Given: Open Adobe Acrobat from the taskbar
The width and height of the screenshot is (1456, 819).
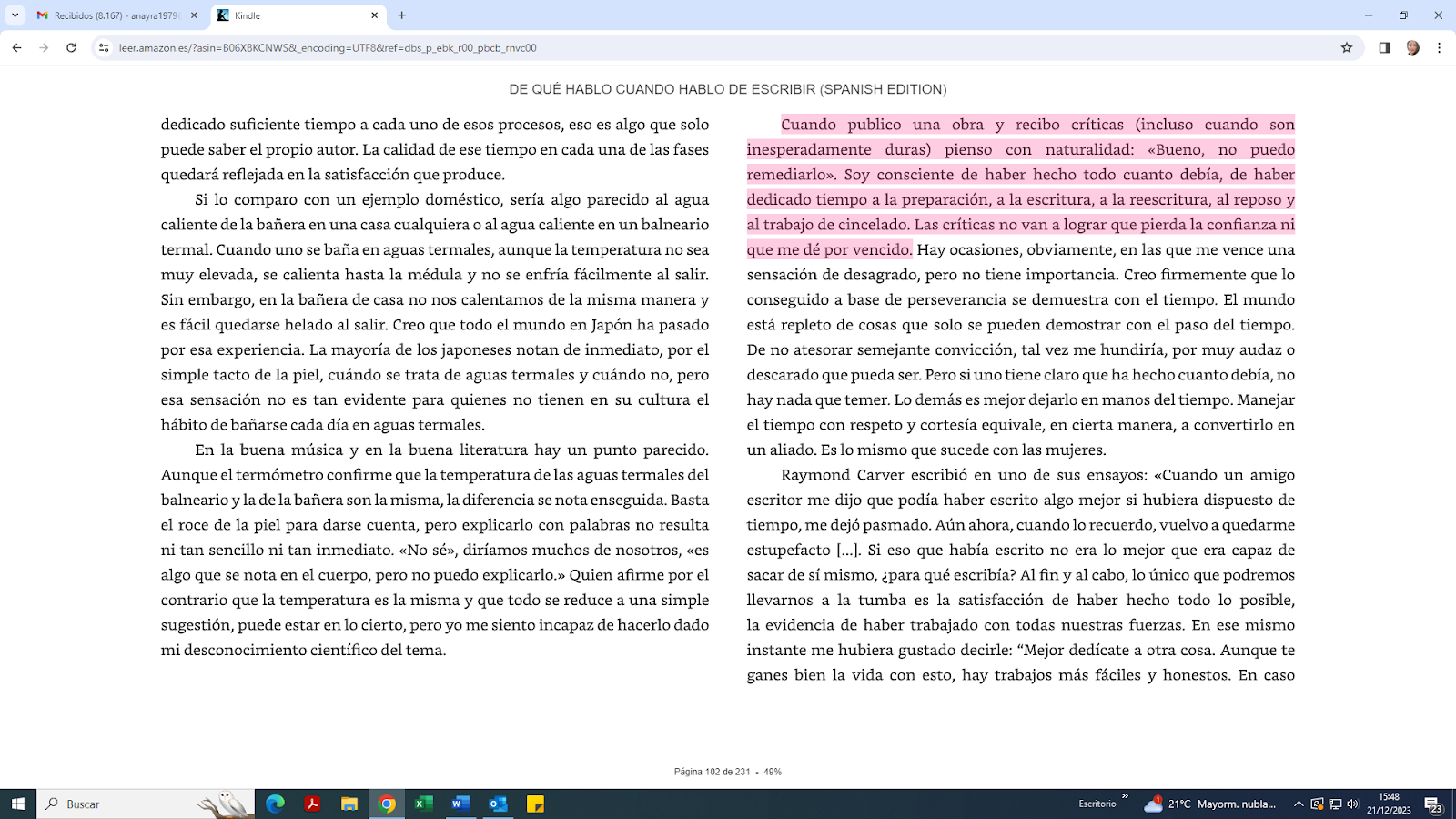Looking at the screenshot, I should pyautogui.click(x=312, y=804).
